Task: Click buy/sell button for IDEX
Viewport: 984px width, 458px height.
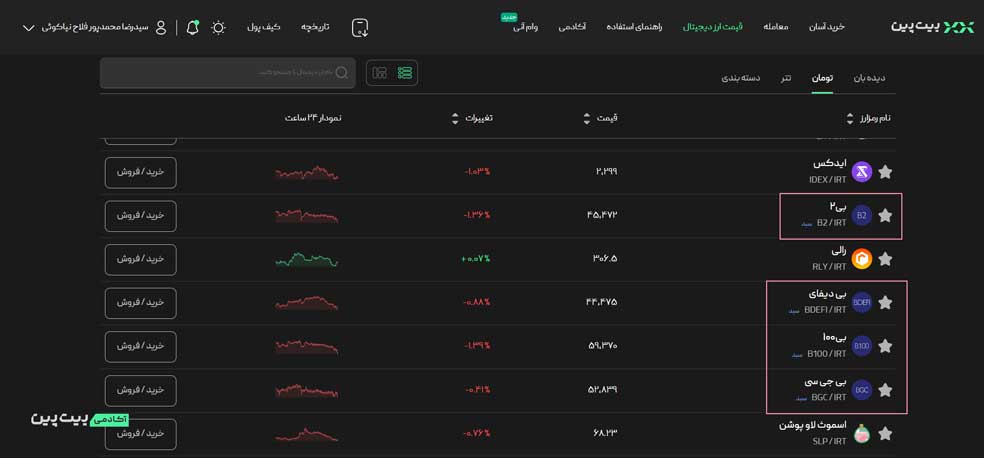Action: pos(141,172)
